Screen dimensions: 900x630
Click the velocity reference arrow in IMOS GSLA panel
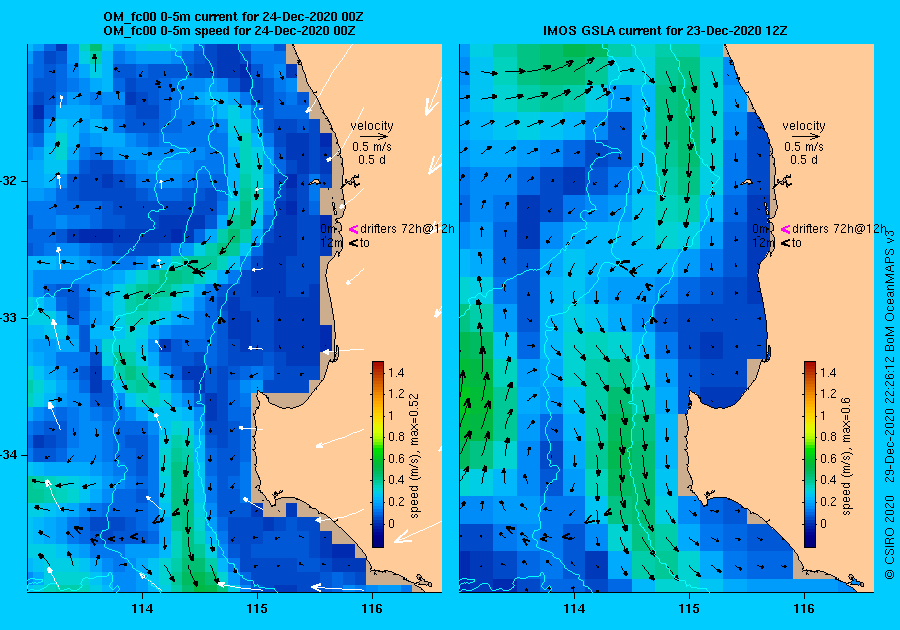(x=804, y=137)
